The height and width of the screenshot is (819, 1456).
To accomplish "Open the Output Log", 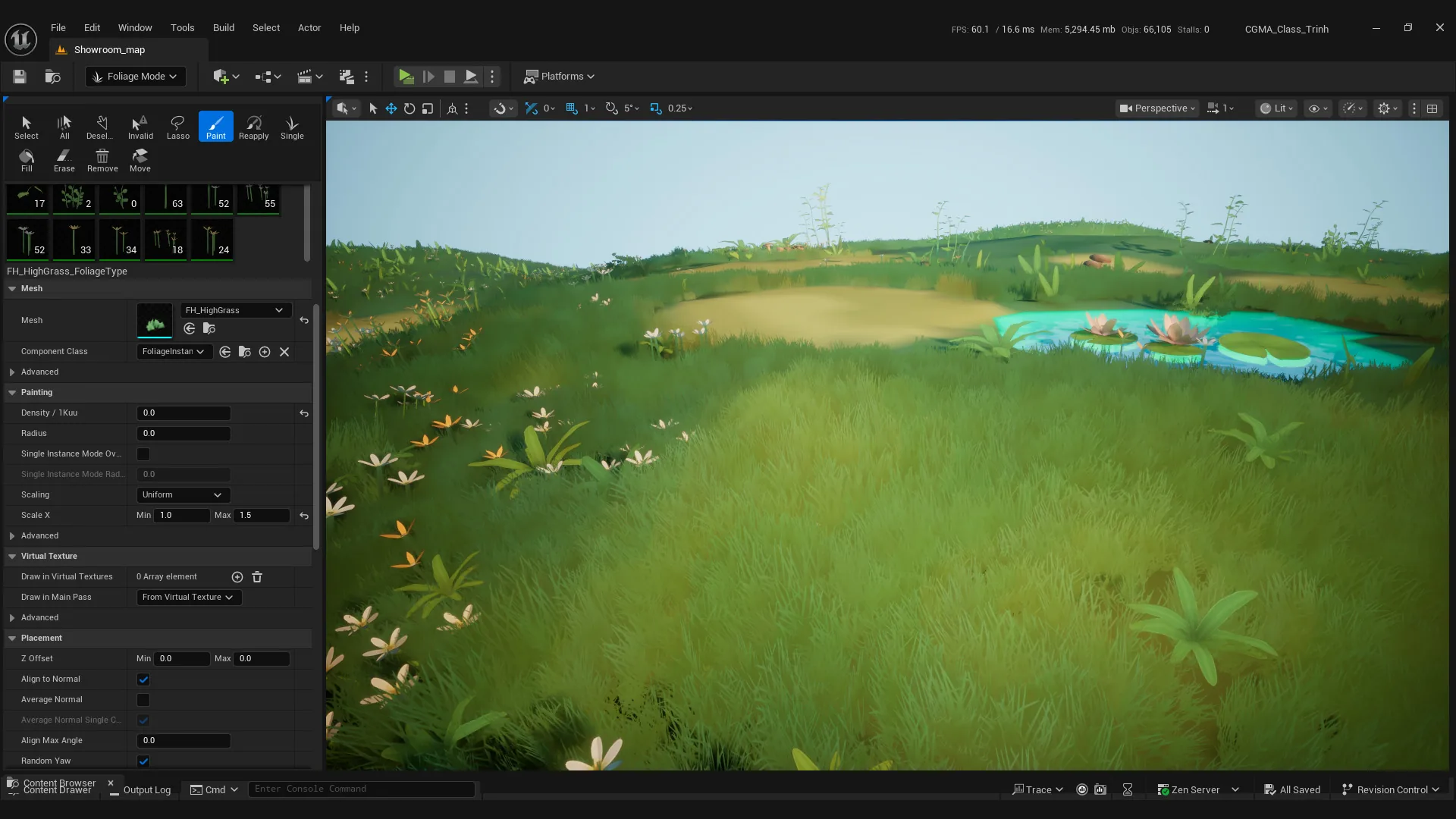I will pyautogui.click(x=140, y=790).
